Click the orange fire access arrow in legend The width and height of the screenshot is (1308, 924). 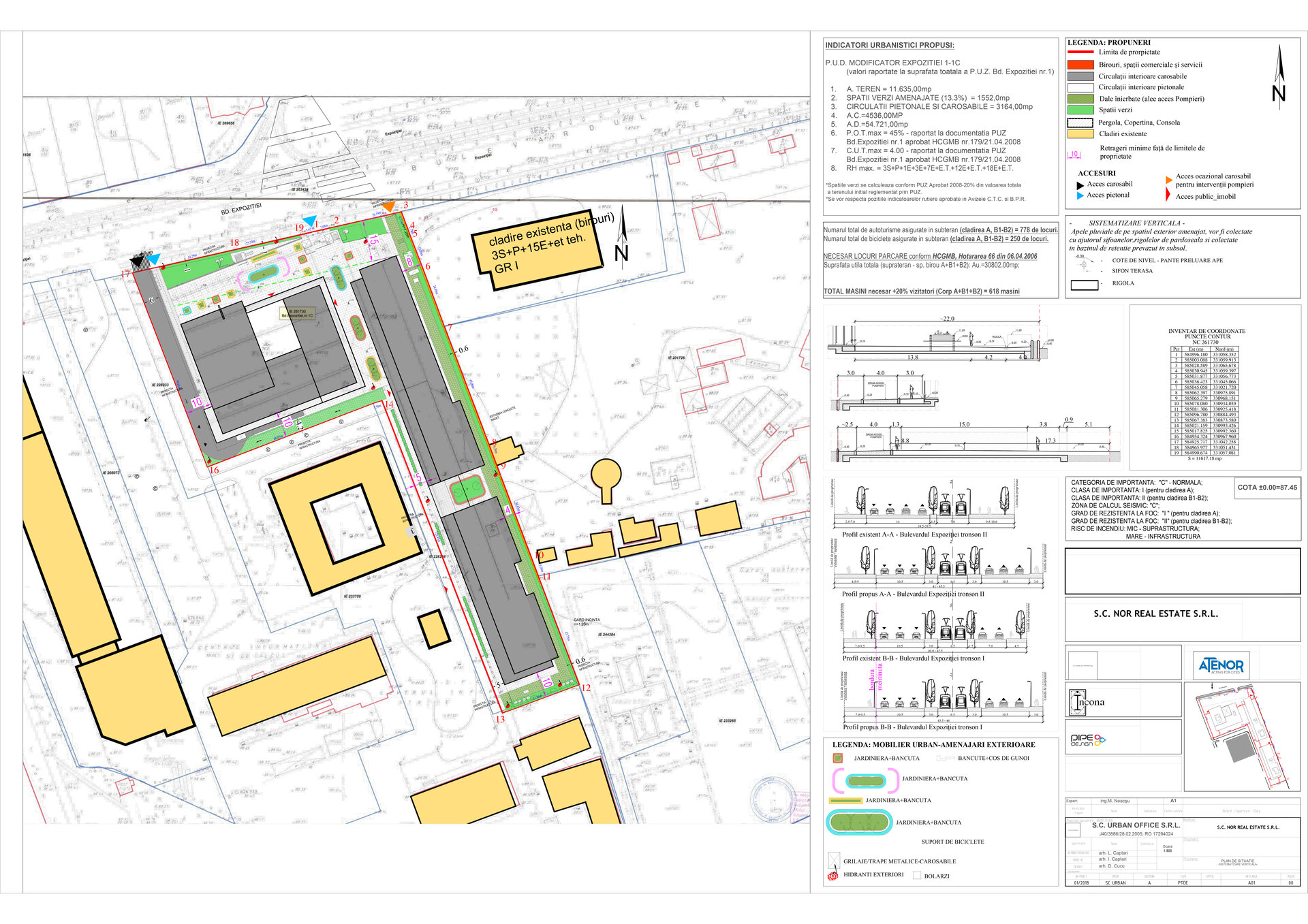coord(1169,180)
